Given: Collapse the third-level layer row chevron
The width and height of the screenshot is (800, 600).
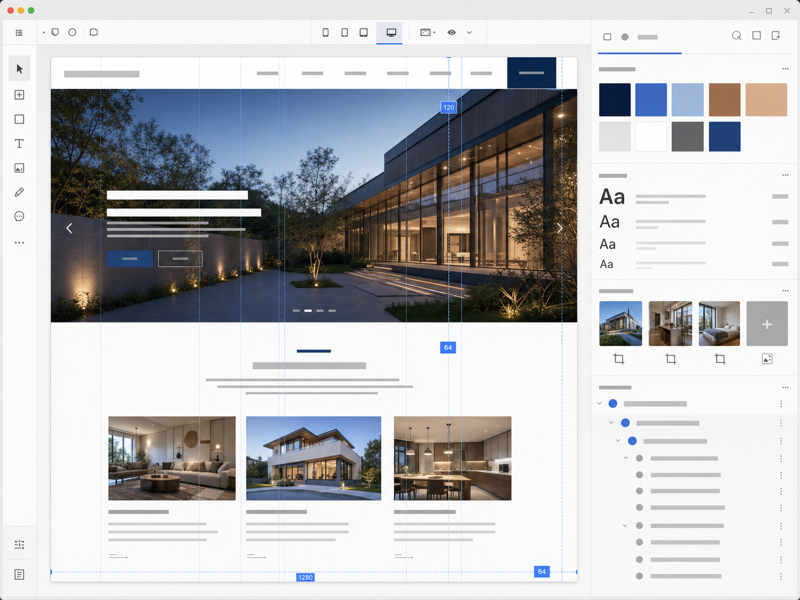Looking at the screenshot, I should [x=618, y=441].
